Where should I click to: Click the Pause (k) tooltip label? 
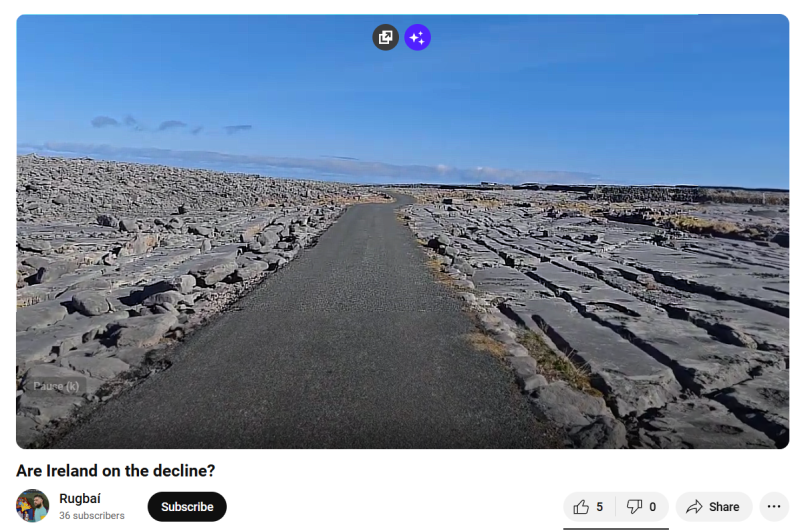tap(56, 386)
